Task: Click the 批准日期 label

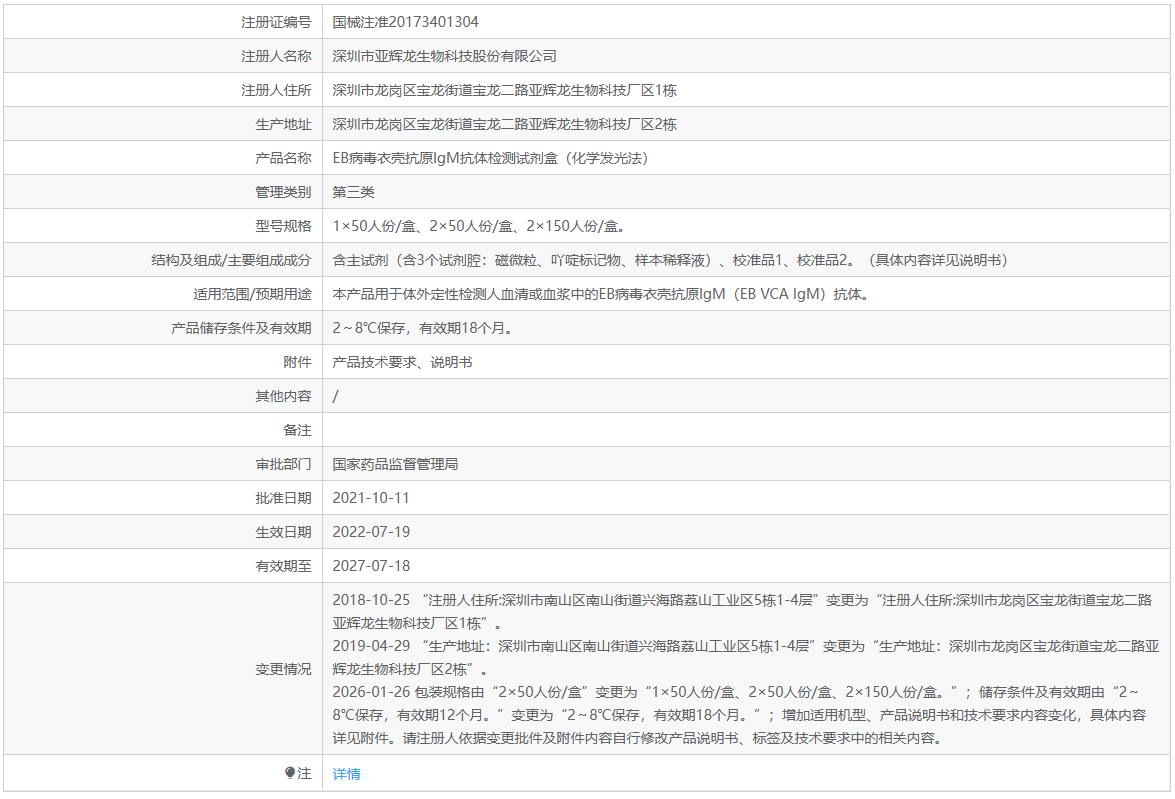Action: pos(283,498)
